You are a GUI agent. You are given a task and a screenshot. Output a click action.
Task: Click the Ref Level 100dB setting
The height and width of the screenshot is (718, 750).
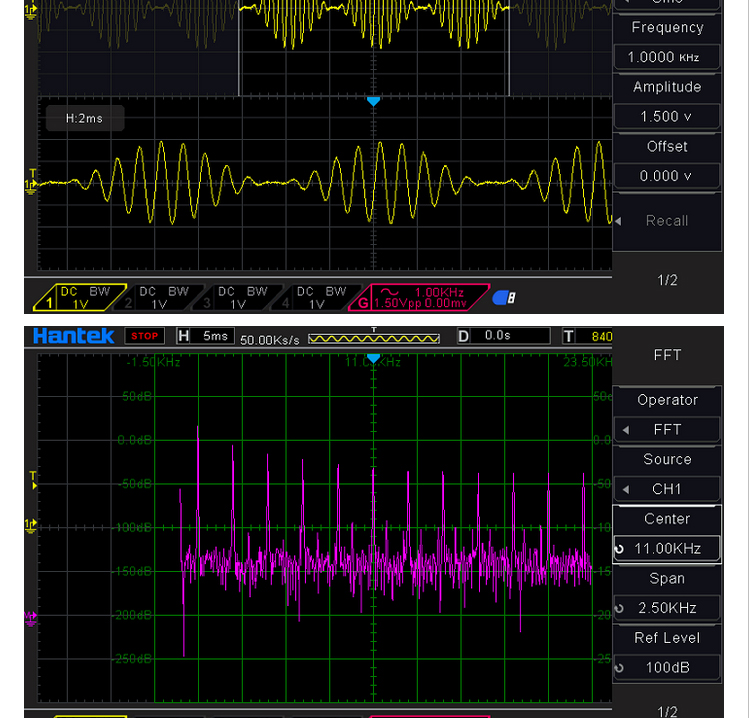point(667,667)
